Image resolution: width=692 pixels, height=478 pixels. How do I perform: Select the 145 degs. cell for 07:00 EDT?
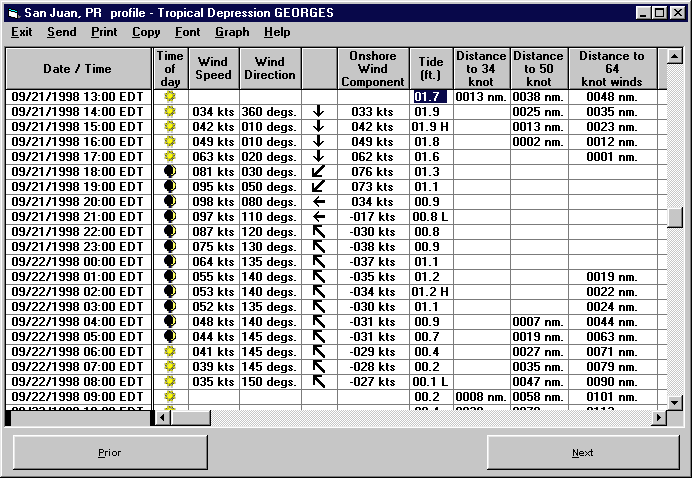pyautogui.click(x=270, y=367)
